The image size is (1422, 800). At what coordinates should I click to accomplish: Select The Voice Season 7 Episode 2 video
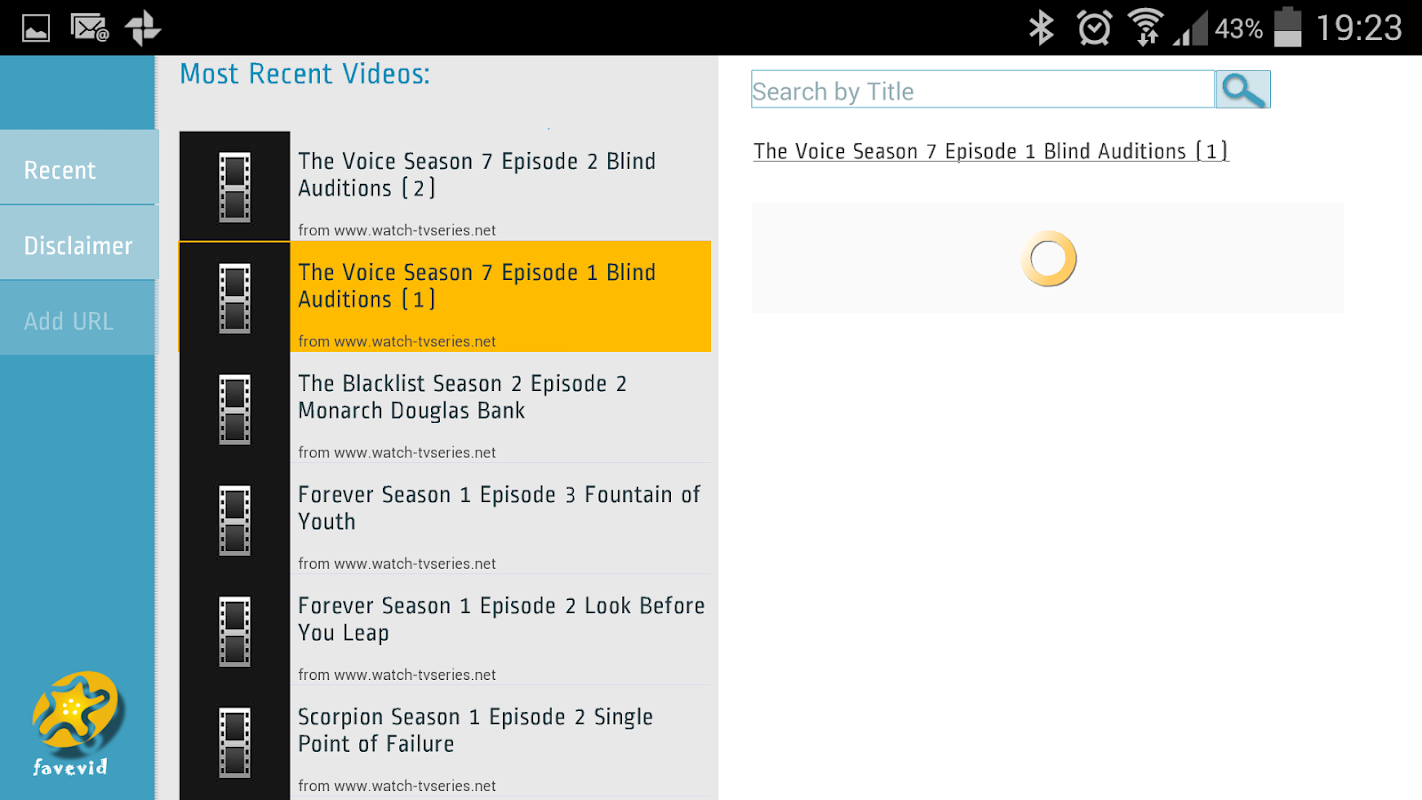tap(445, 186)
